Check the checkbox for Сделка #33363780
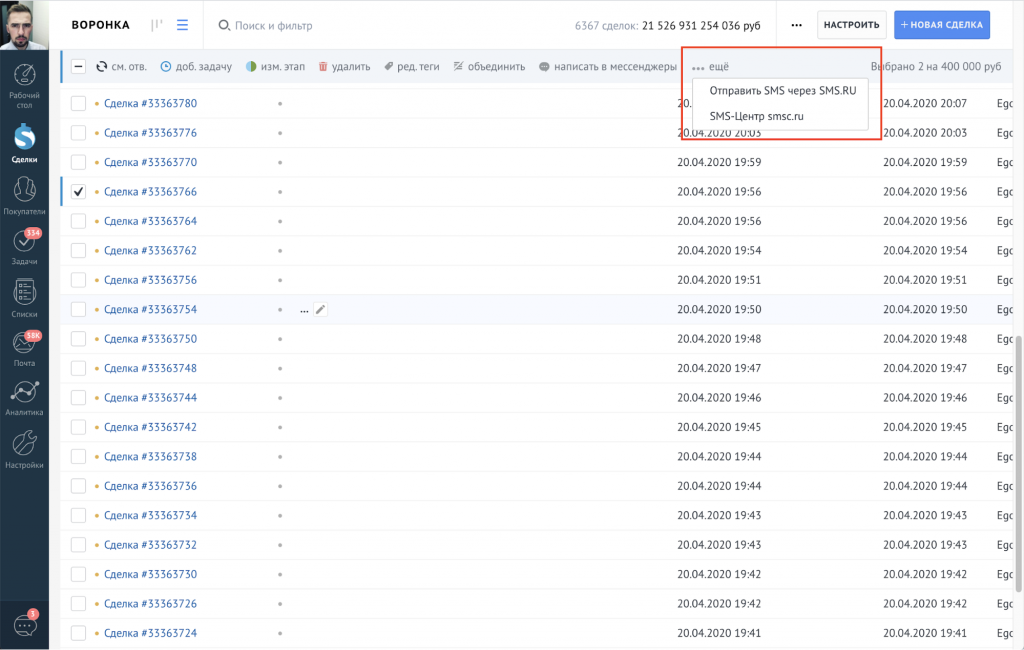Screen dimensions: 1024x650 79,103
